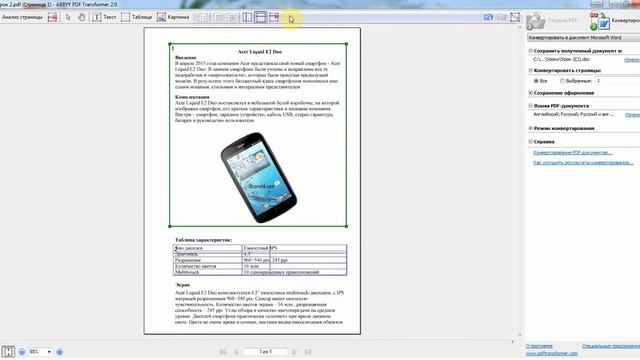Expand the 'Режим конвертирования' section
The height and width of the screenshot is (360, 640).
pos(531,128)
